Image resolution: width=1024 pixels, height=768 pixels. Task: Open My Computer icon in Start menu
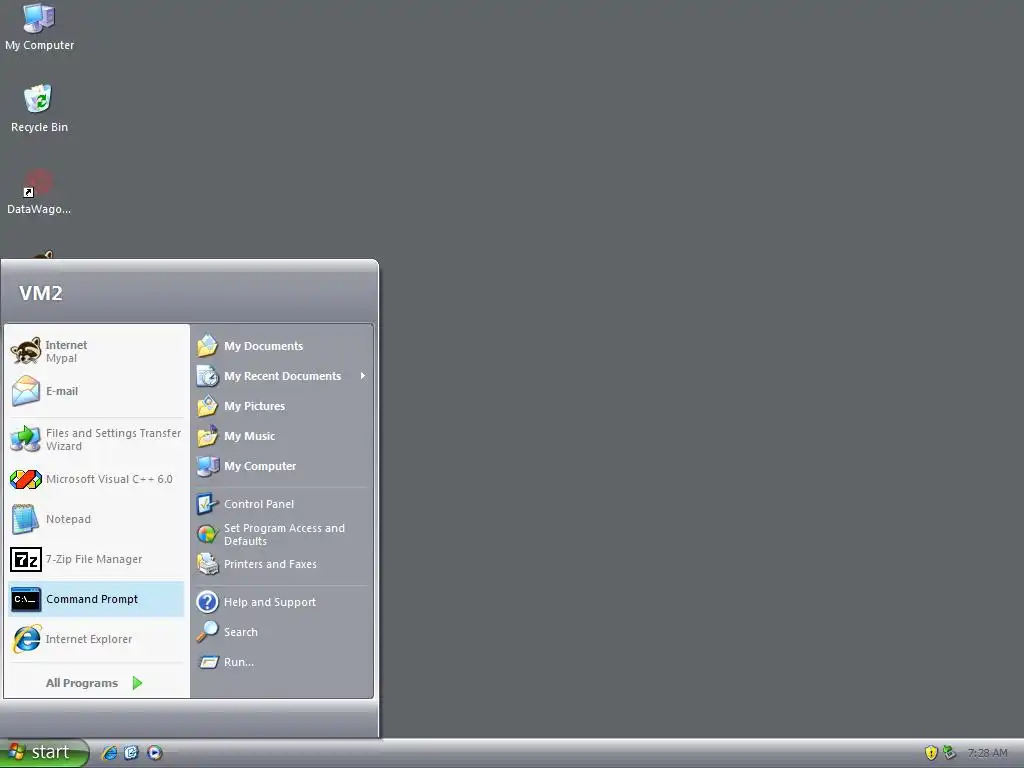pyautogui.click(x=208, y=466)
